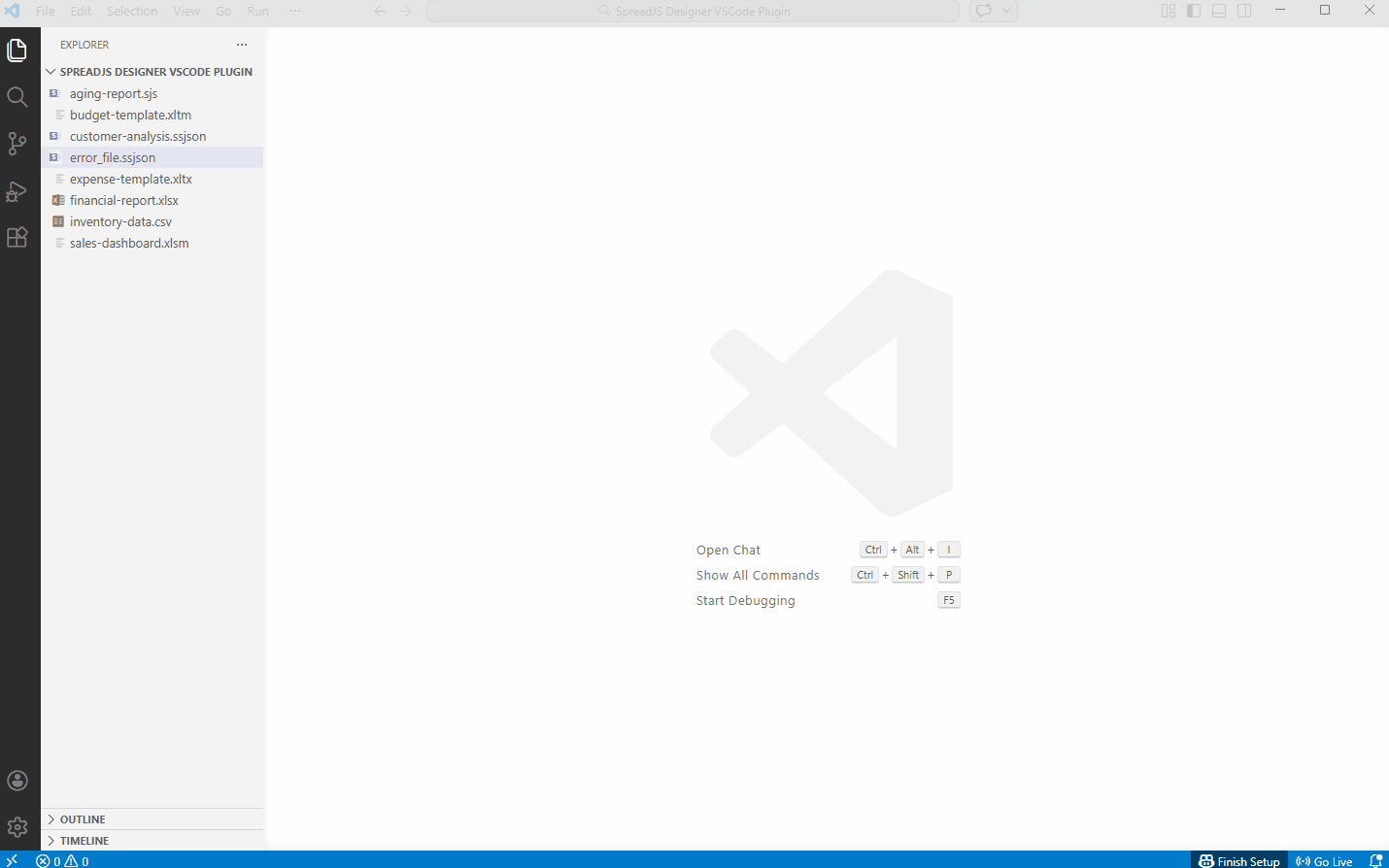Open the overflow menu ellipsis in menu bar

pyautogui.click(x=295, y=12)
